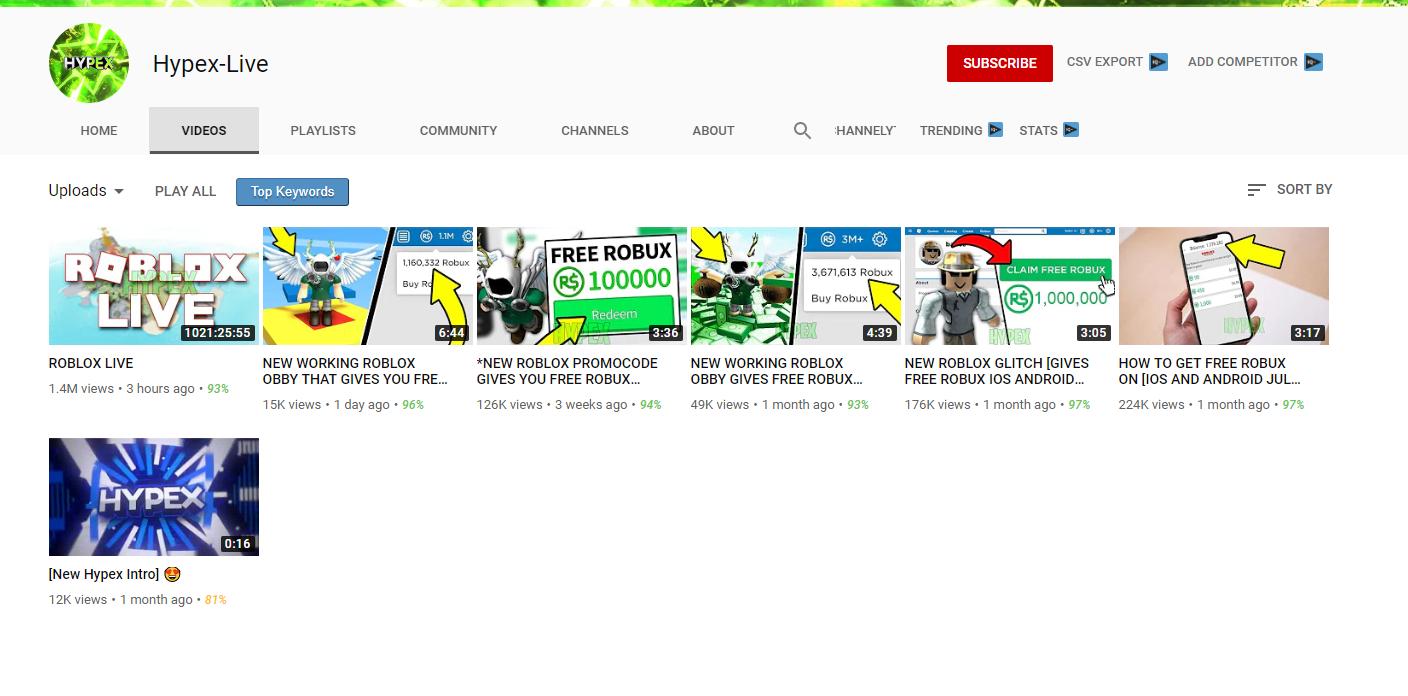The image size is (1408, 696).
Task: Click '15K views • 1 day ago' text
Action: pyautogui.click(x=326, y=404)
